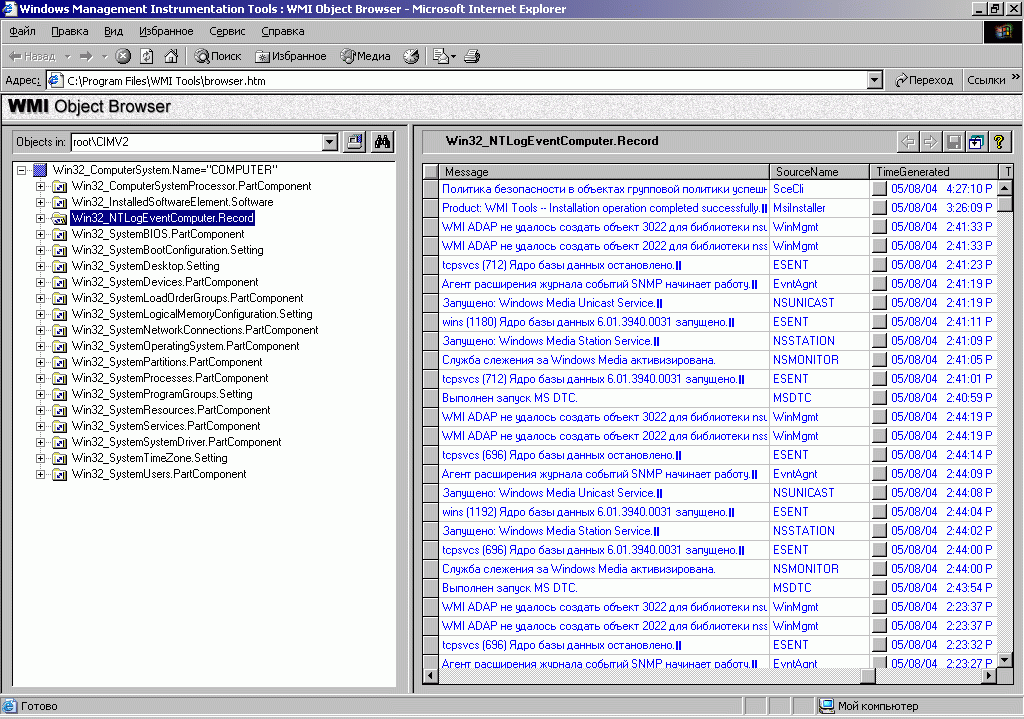
Task: Click the time box for 4:27:10 row
Action: coord(880,189)
